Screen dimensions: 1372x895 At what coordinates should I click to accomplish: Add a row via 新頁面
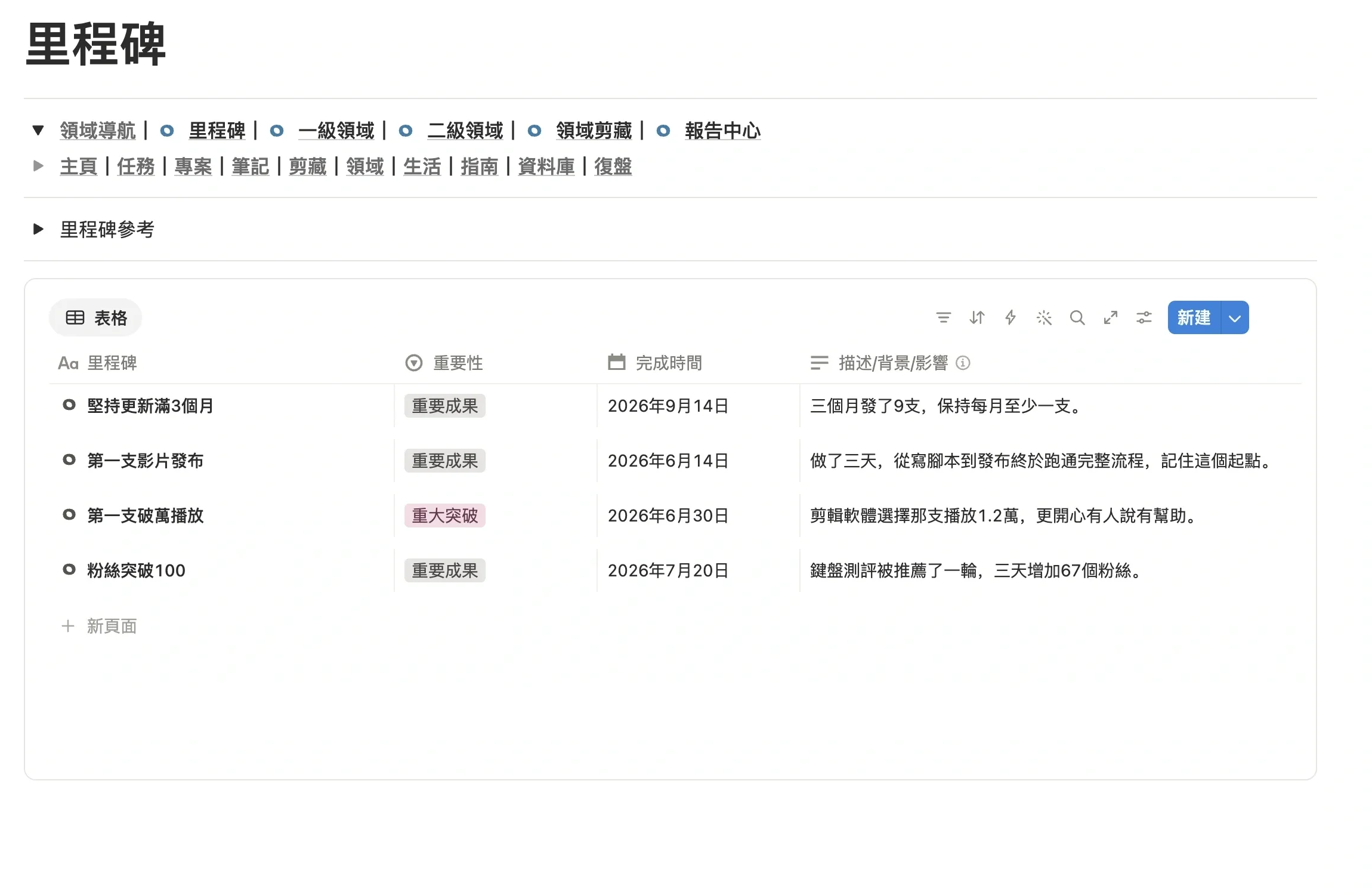tap(112, 626)
